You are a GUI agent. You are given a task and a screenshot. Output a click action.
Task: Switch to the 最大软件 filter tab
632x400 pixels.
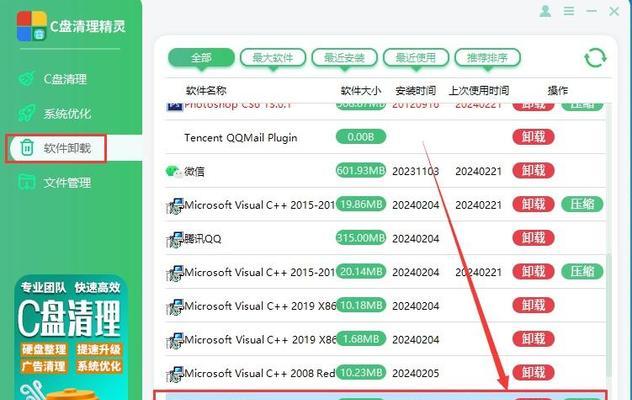click(273, 58)
